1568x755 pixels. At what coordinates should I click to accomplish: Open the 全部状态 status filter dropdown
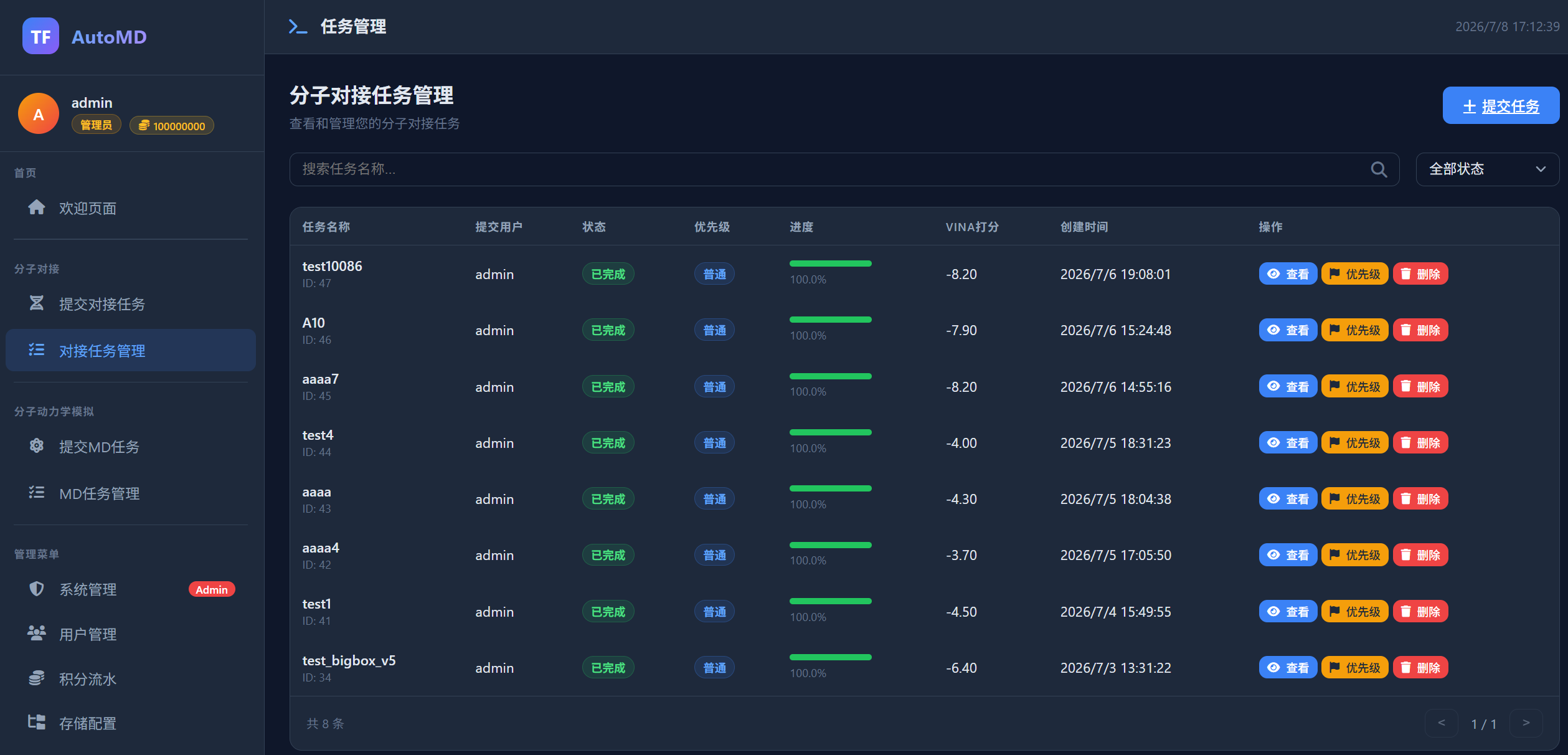[x=1487, y=169]
